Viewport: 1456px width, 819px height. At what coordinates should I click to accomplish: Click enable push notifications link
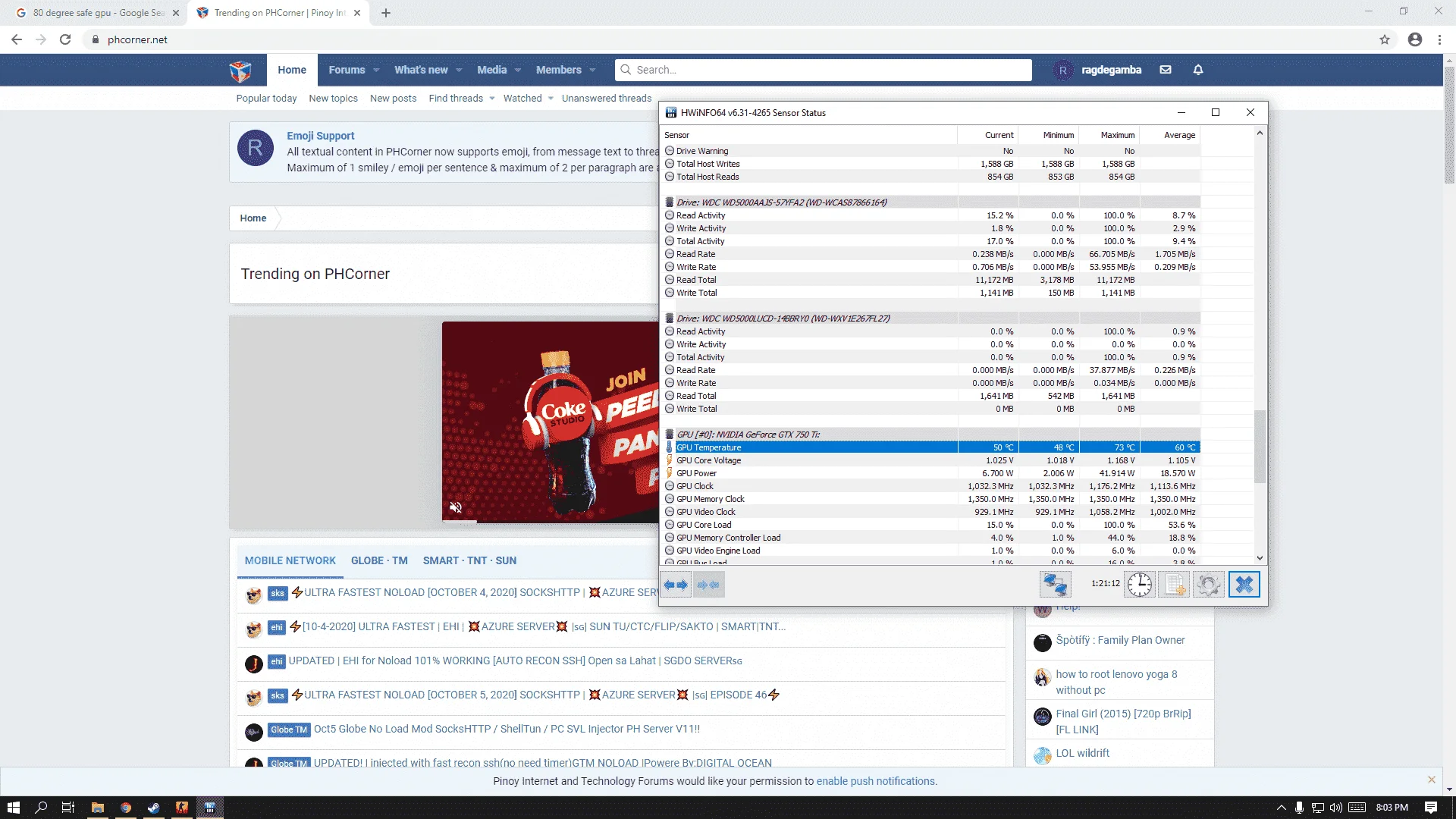click(876, 781)
